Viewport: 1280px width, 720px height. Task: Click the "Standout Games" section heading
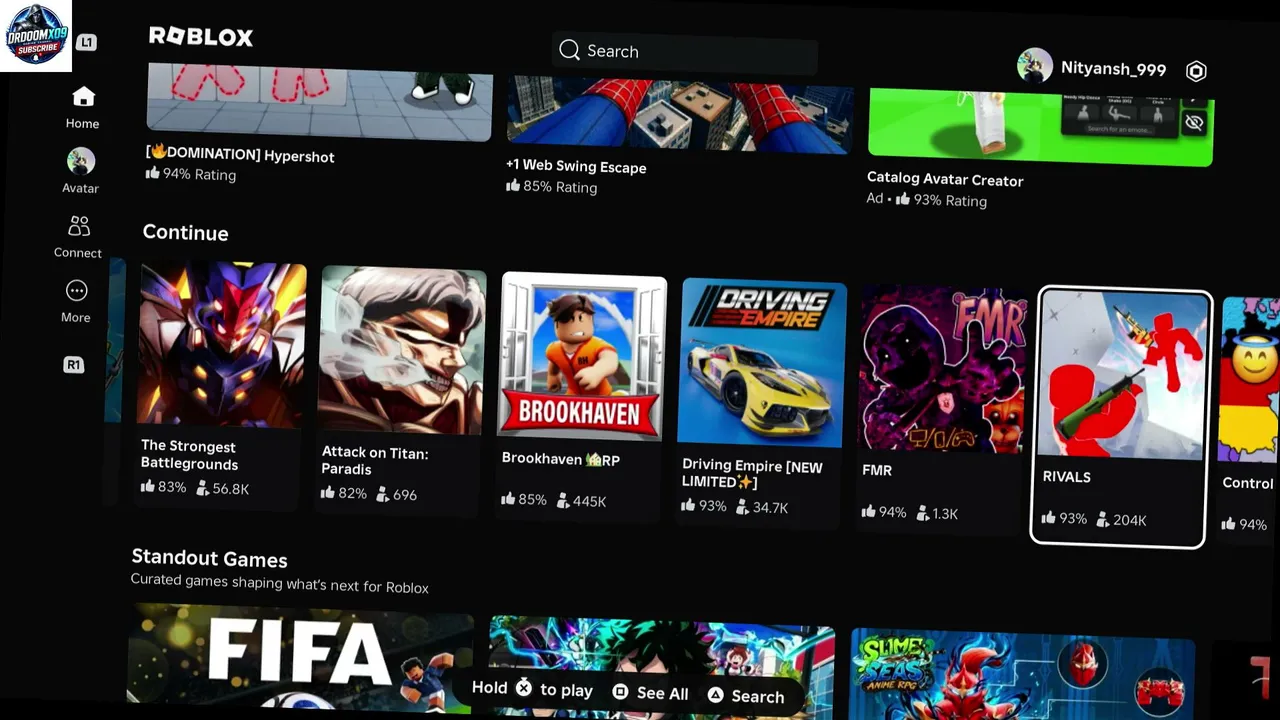[x=209, y=559]
